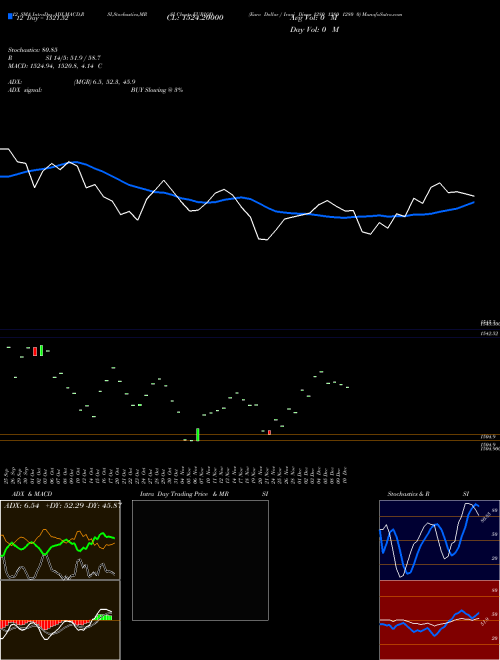
Task: Click the empty Intra Day Trading Price box
Action: coord(200,560)
